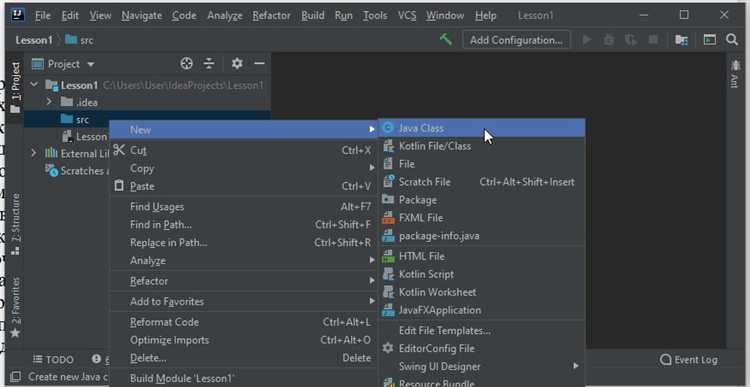
Task: Click the Ant tool window icon
Action: [x=735, y=66]
